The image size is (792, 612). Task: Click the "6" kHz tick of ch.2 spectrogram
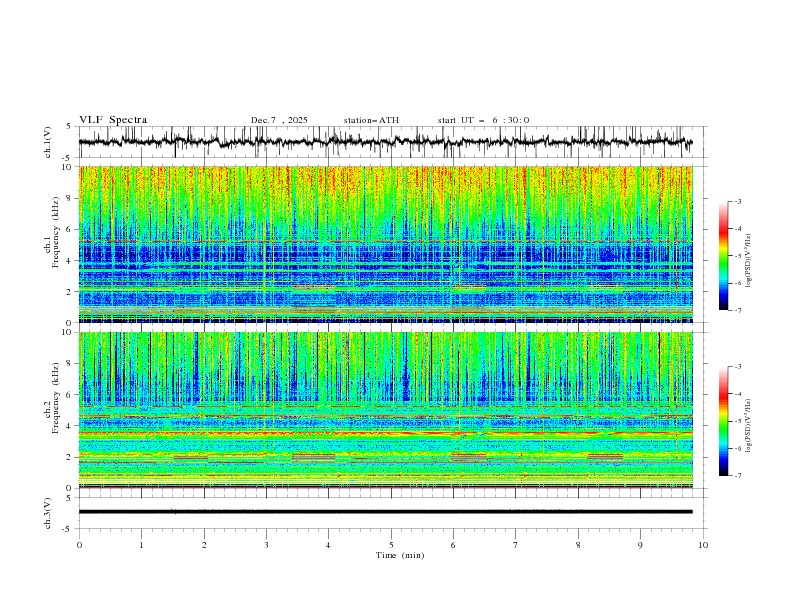(x=71, y=395)
